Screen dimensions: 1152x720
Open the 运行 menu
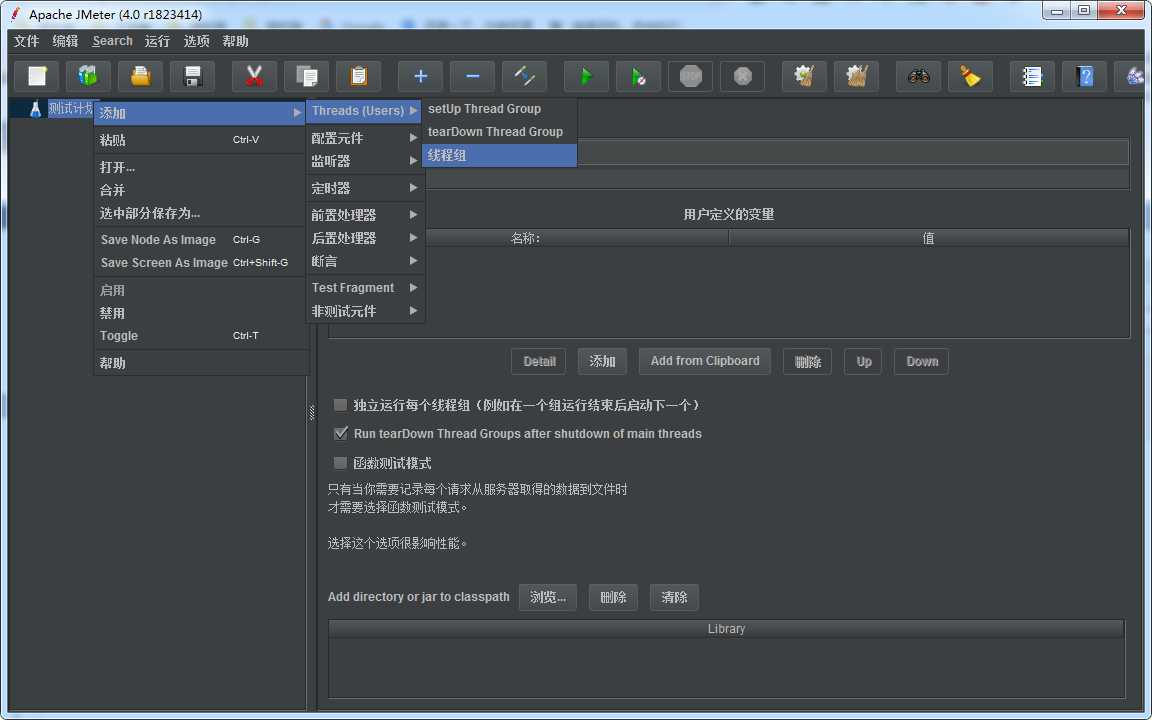coord(157,41)
